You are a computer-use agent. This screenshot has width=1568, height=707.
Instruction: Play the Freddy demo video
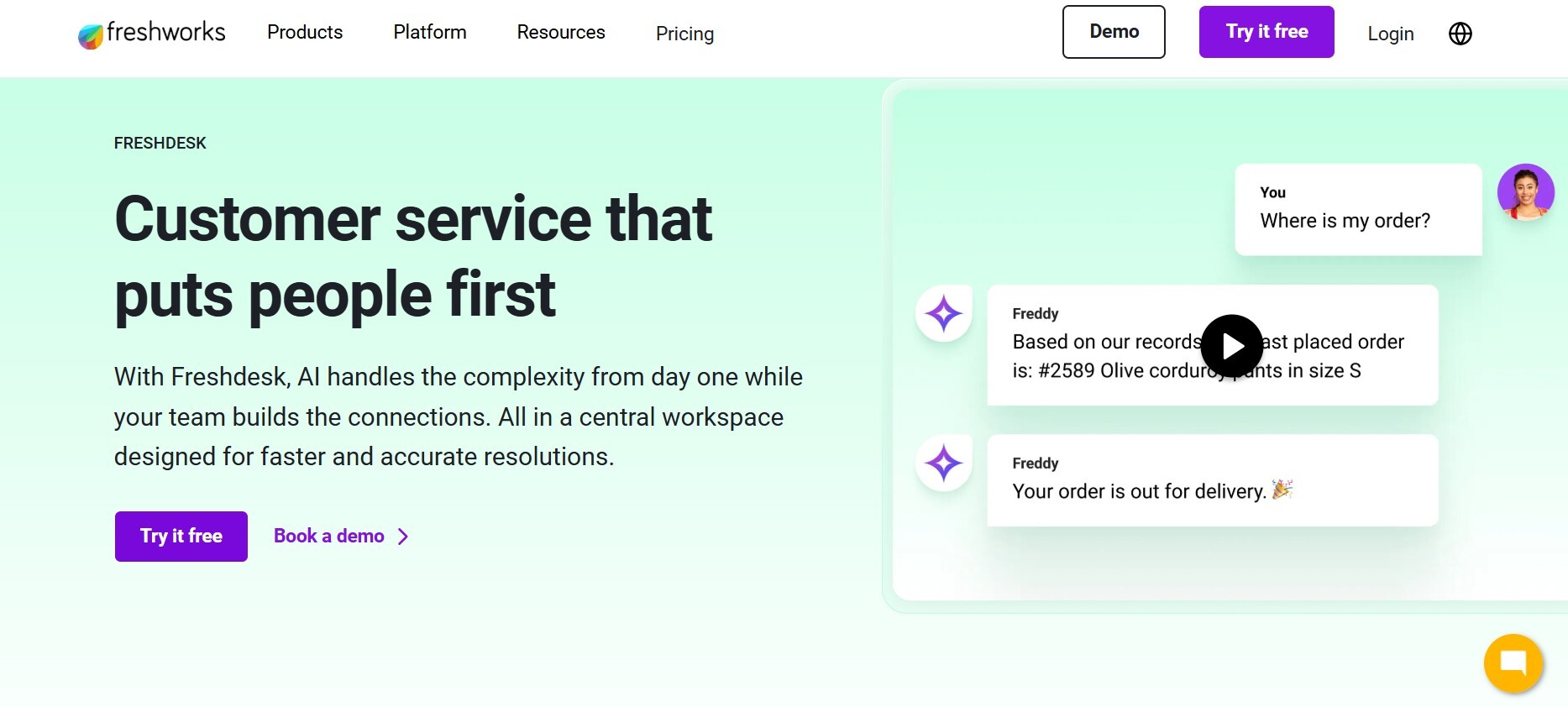coord(1231,346)
